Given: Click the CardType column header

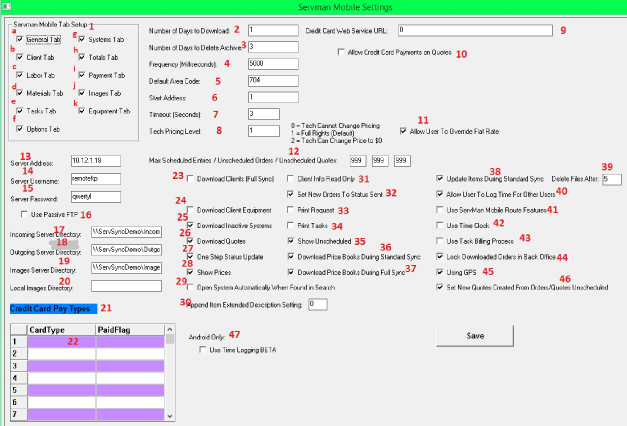Looking at the screenshot, I should 62,330.
